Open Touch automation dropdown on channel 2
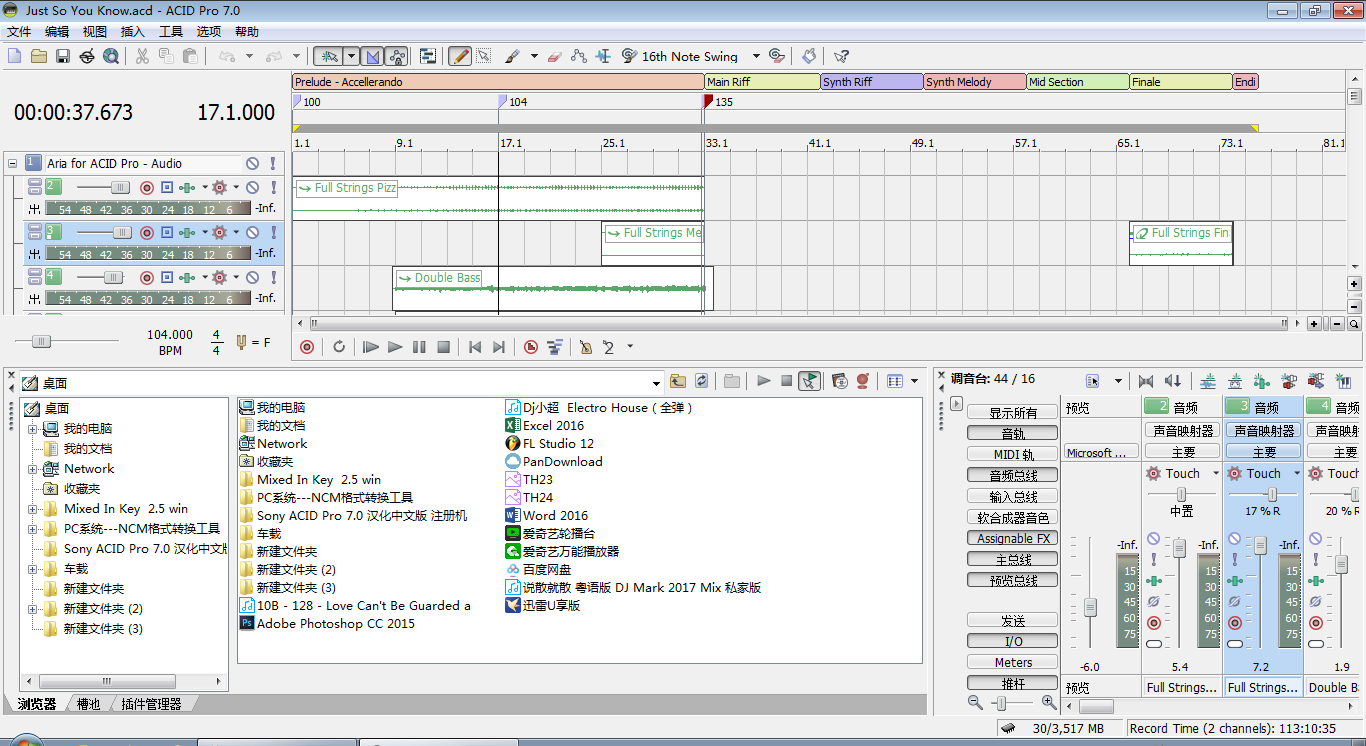 [x=1216, y=473]
